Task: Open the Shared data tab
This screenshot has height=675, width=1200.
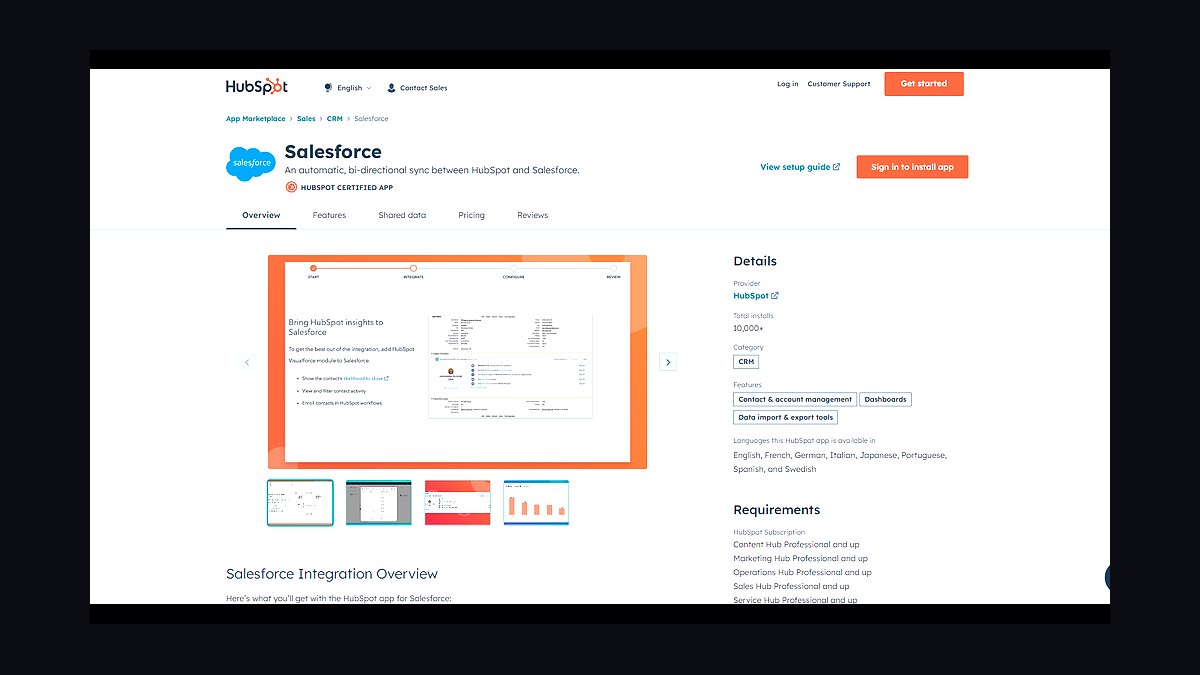Action: pos(402,216)
